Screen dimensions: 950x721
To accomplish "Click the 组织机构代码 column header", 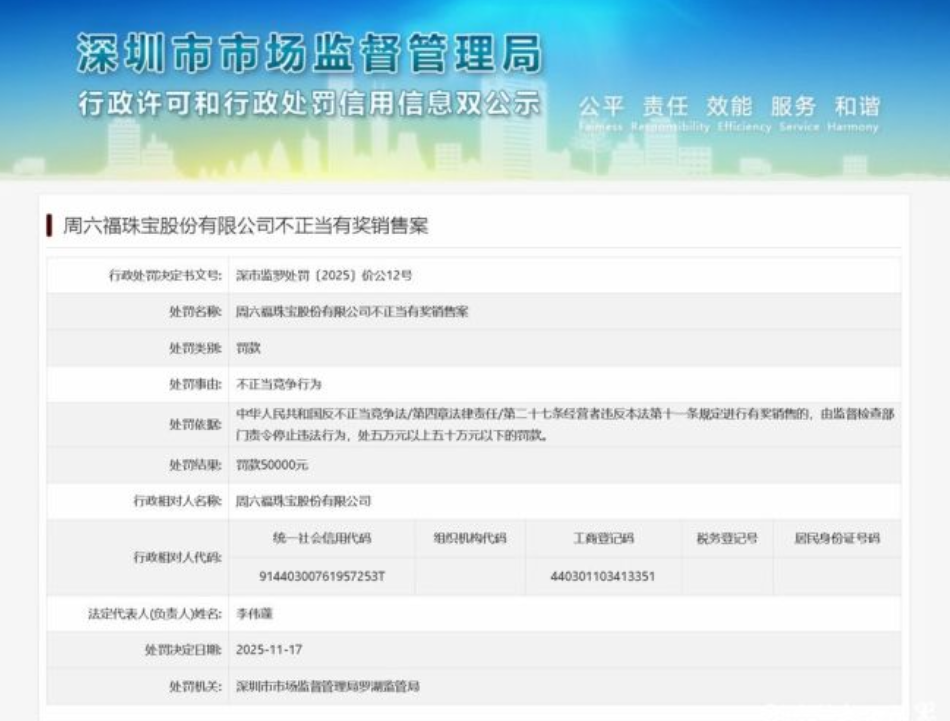I will coord(470,538).
